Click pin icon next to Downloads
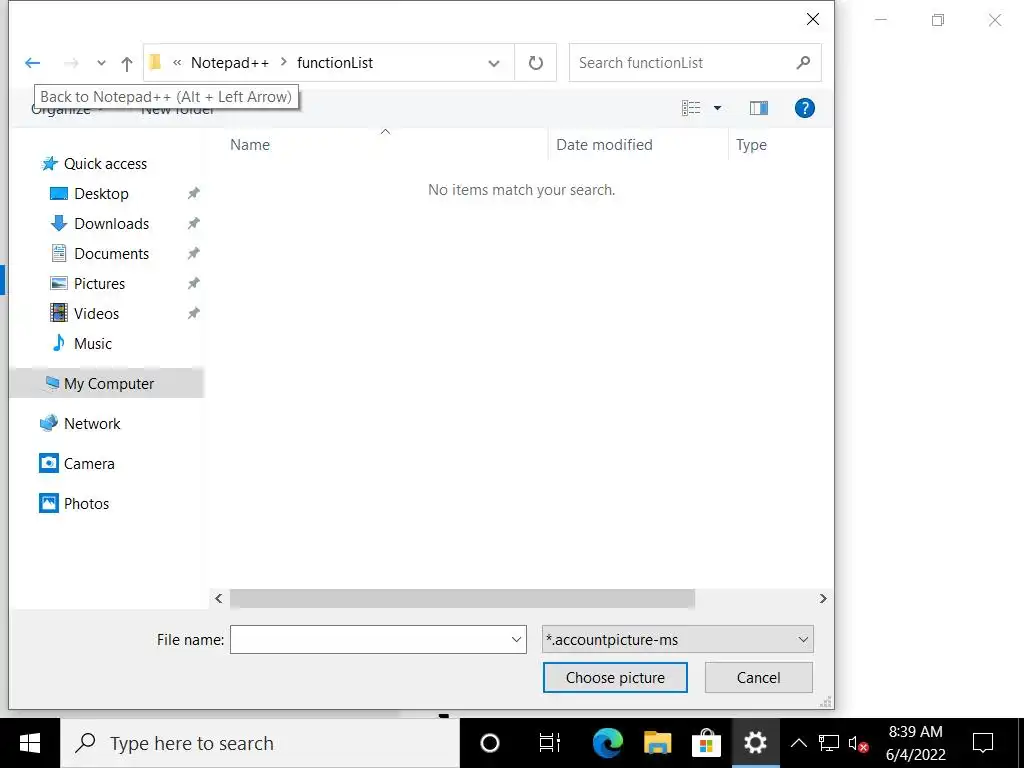 (193, 223)
